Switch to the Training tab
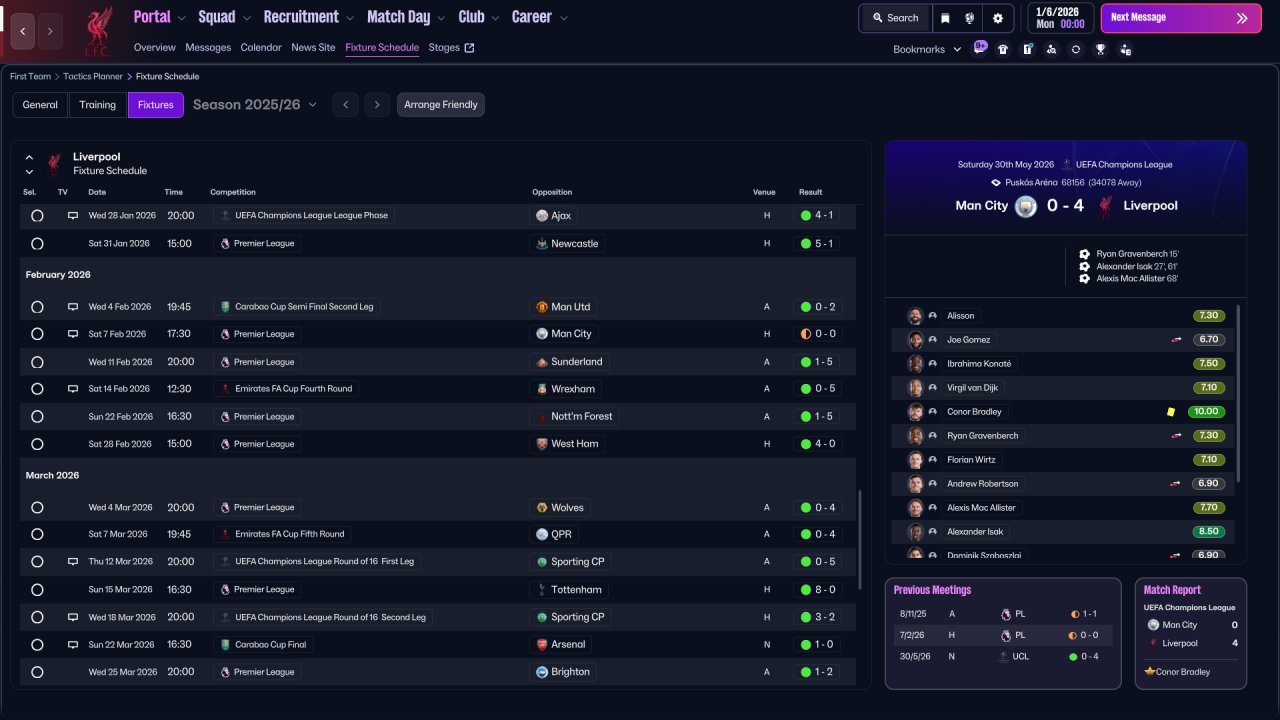Viewport: 1280px width, 720px height. (98, 105)
